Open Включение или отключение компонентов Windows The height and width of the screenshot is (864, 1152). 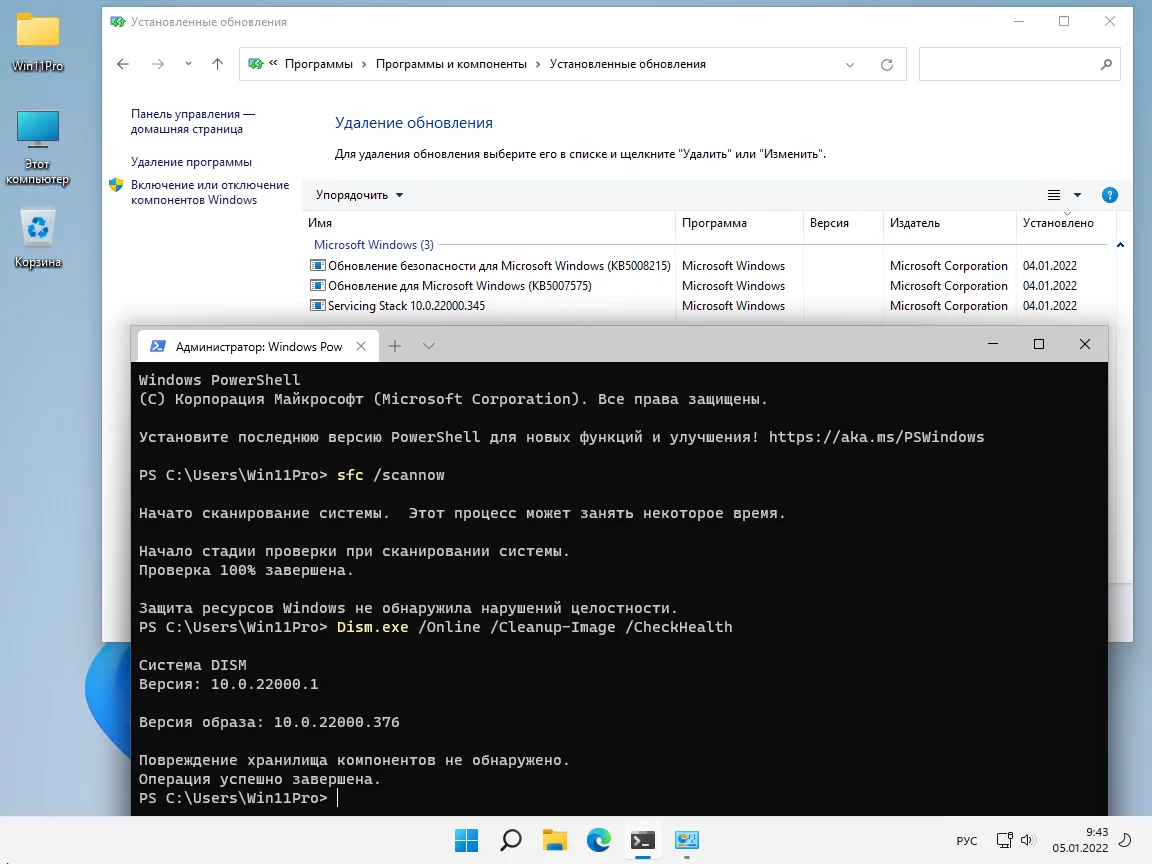tap(210, 192)
